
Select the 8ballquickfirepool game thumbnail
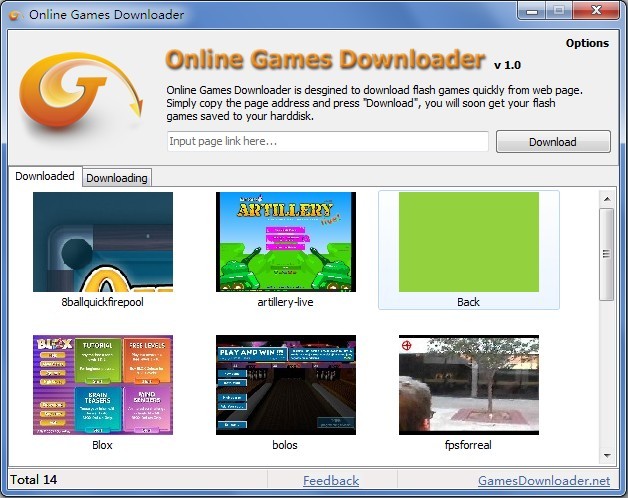click(103, 242)
